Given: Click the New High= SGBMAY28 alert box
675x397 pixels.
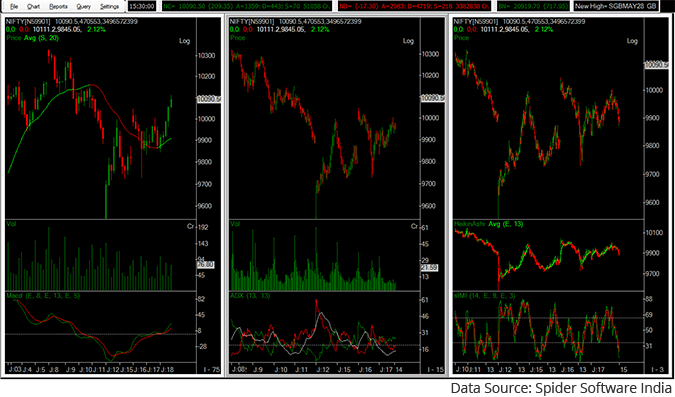Looking at the screenshot, I should tap(616, 6).
